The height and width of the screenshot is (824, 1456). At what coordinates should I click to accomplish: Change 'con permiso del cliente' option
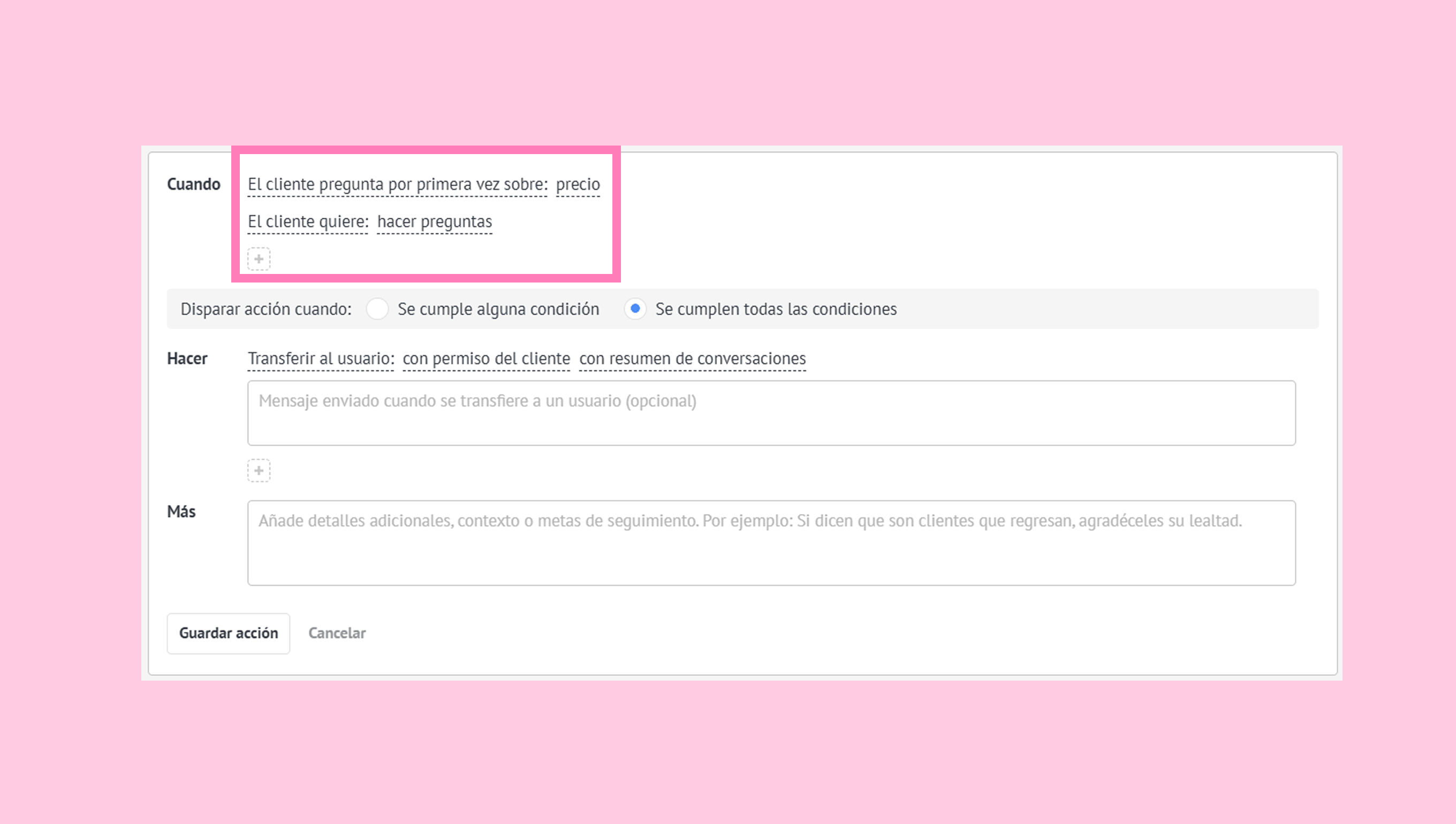[486, 359]
